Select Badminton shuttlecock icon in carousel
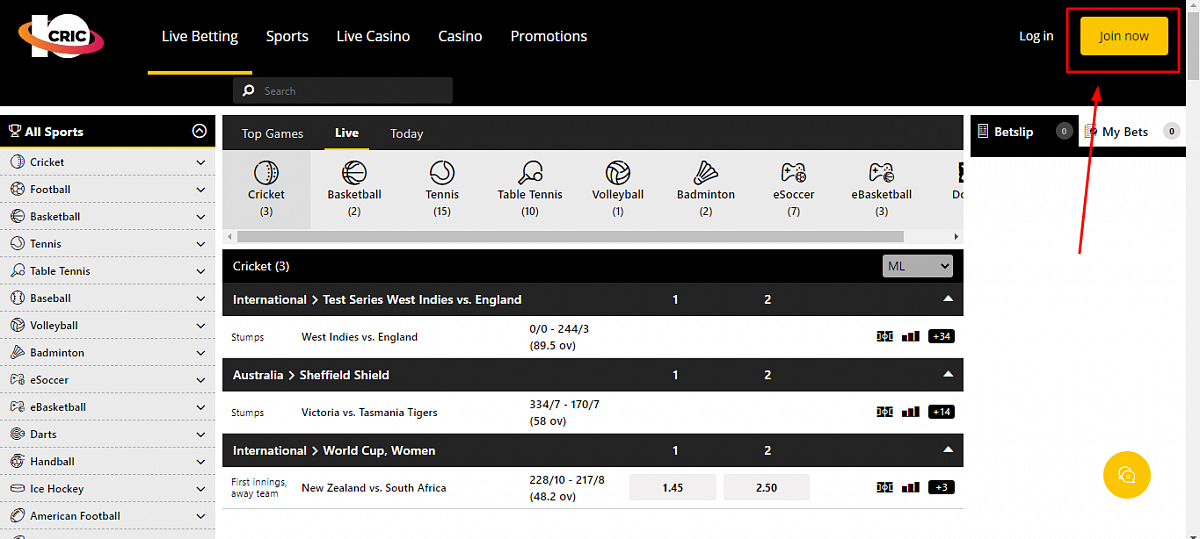The height and width of the screenshot is (539, 1200). [705, 173]
